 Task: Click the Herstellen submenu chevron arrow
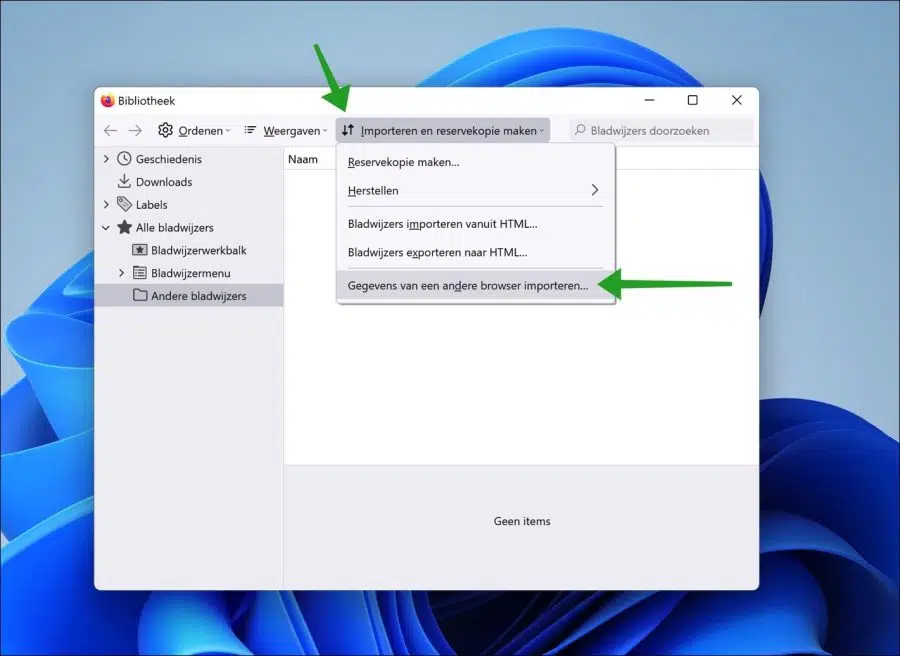coord(595,189)
